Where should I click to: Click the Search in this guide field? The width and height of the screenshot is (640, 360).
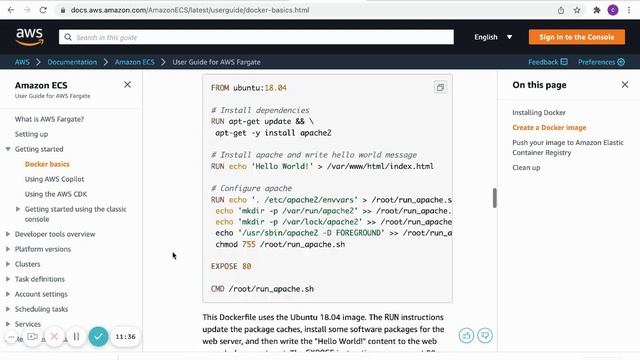(256, 37)
